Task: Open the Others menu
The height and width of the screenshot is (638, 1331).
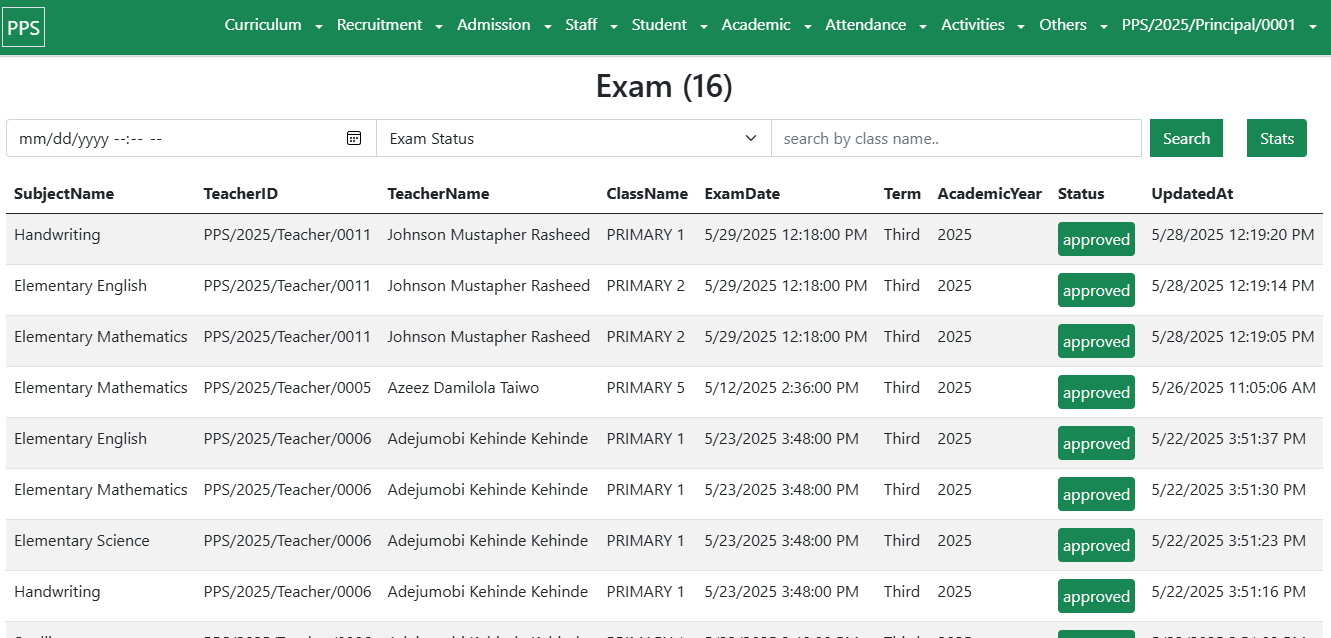Action: coord(1073,25)
